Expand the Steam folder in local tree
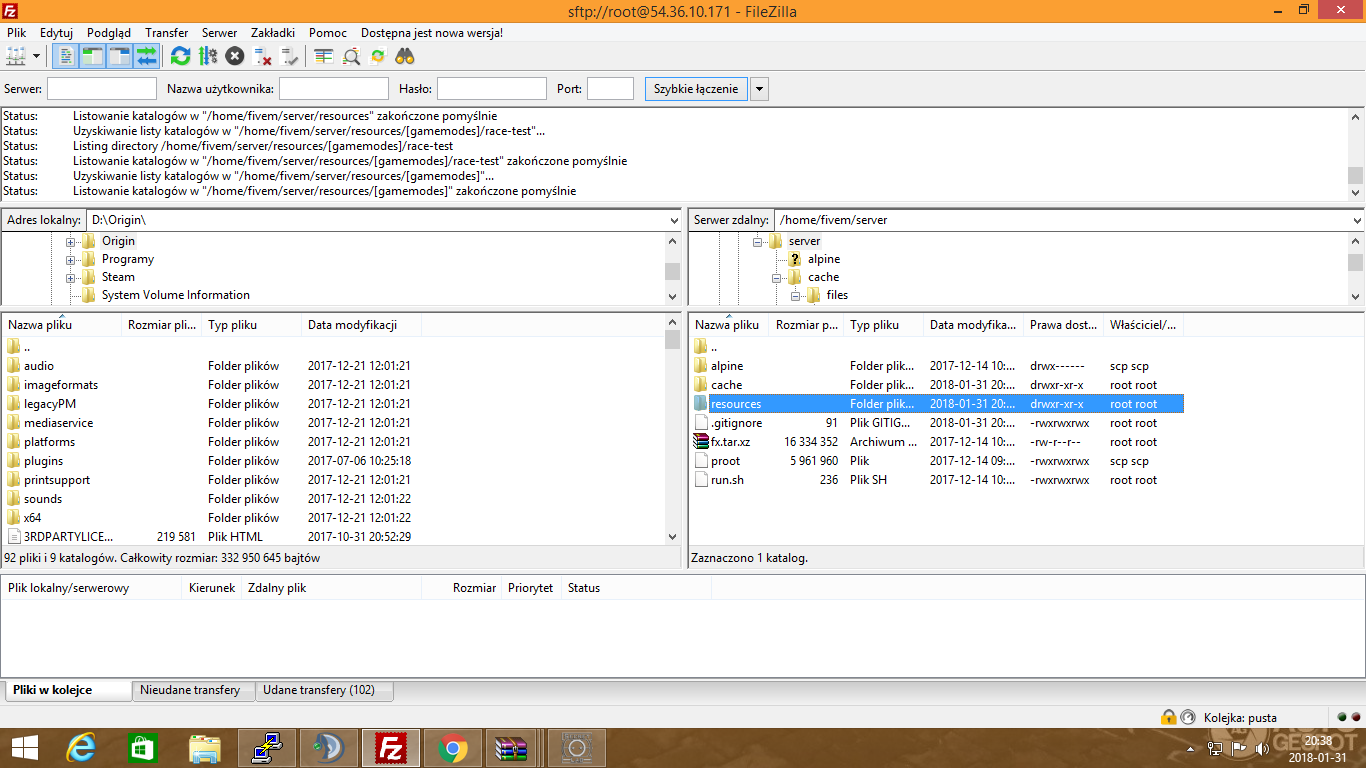Image resolution: width=1366 pixels, height=768 pixels. pyautogui.click(x=71, y=278)
